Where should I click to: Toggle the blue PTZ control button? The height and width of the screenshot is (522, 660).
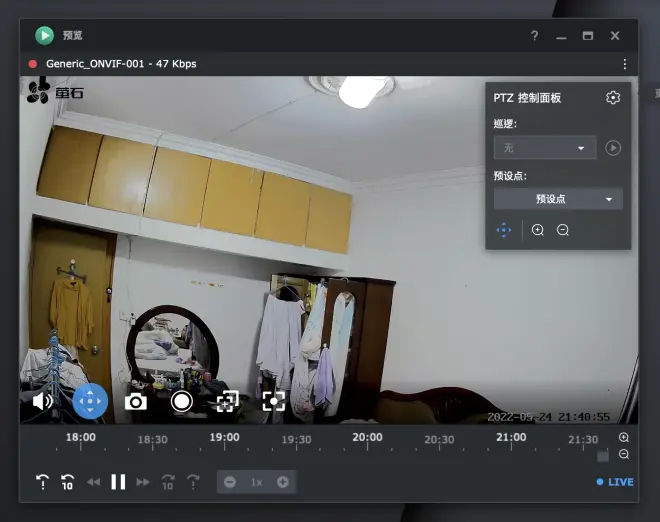(x=90, y=401)
